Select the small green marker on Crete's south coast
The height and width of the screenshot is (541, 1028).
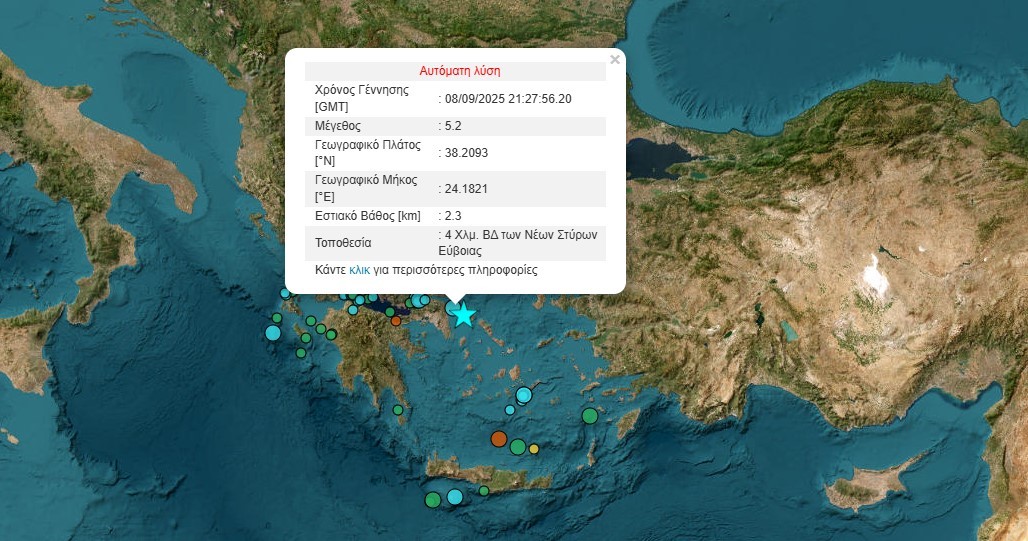pos(484,491)
